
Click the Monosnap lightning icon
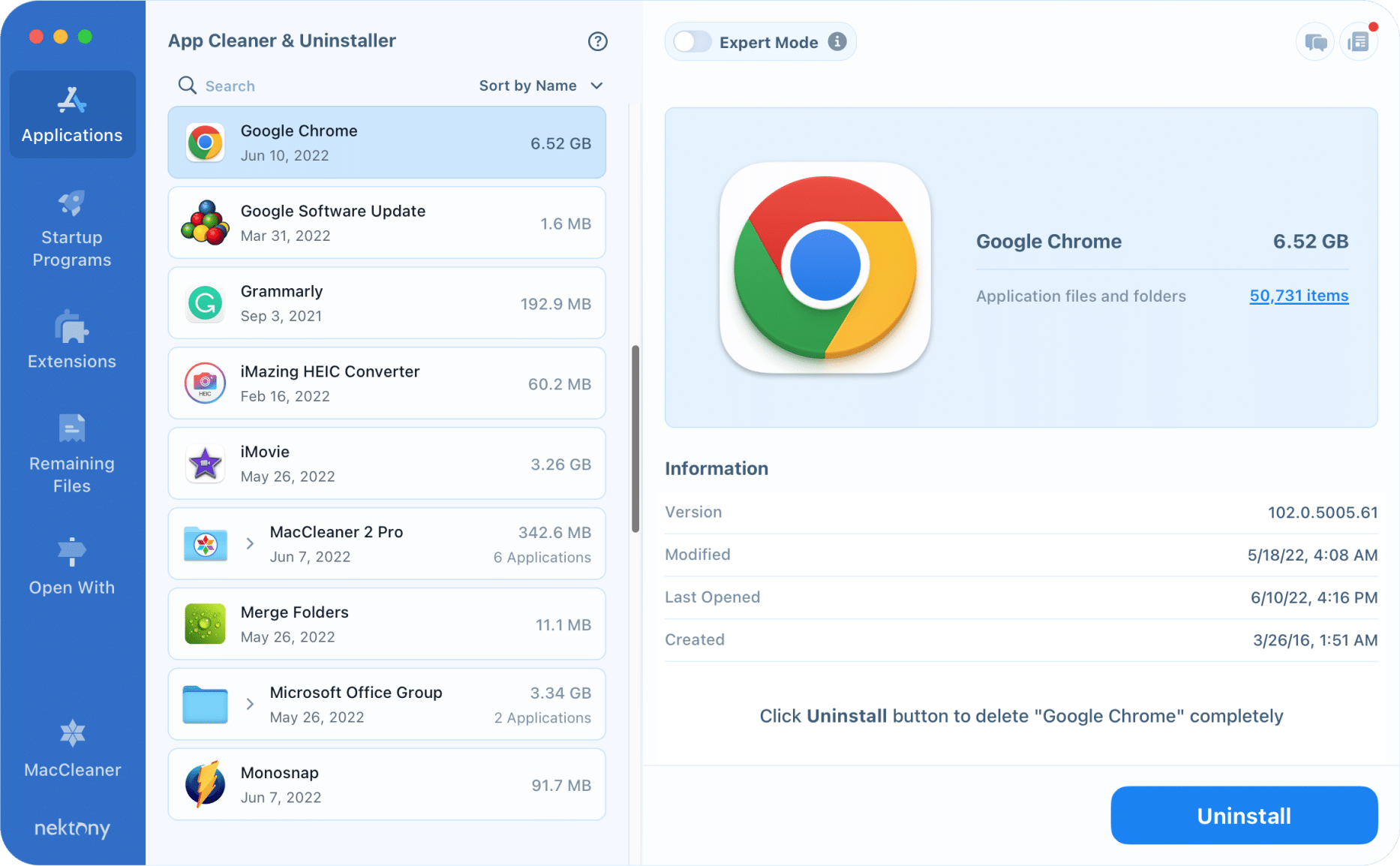205,785
